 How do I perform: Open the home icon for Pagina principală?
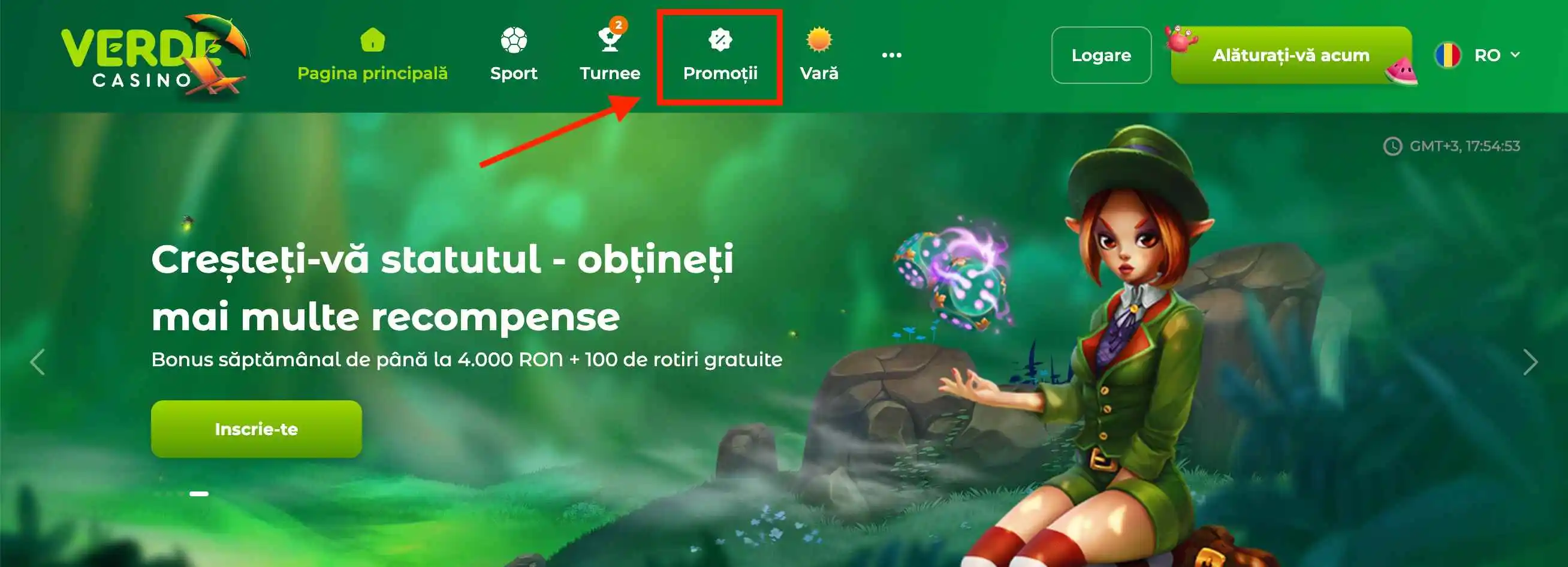pyautogui.click(x=373, y=40)
